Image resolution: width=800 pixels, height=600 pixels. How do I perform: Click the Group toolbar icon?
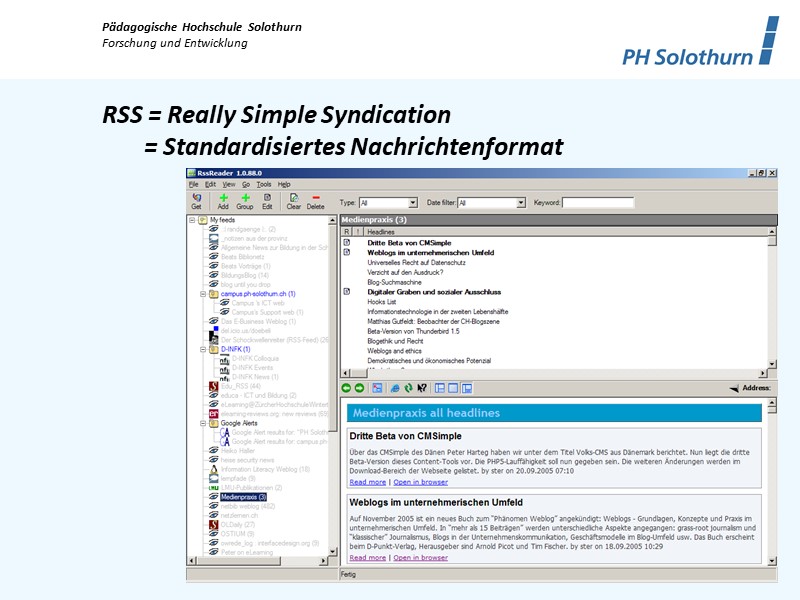pyautogui.click(x=245, y=200)
